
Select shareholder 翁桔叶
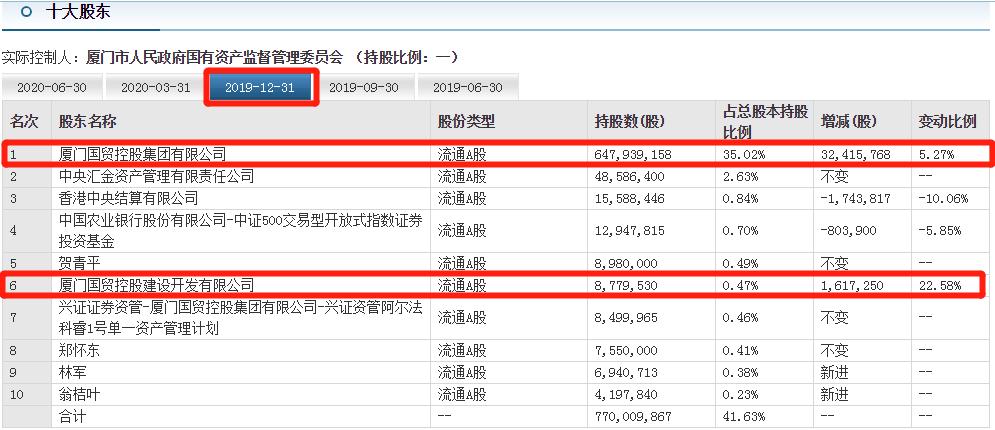(79, 394)
